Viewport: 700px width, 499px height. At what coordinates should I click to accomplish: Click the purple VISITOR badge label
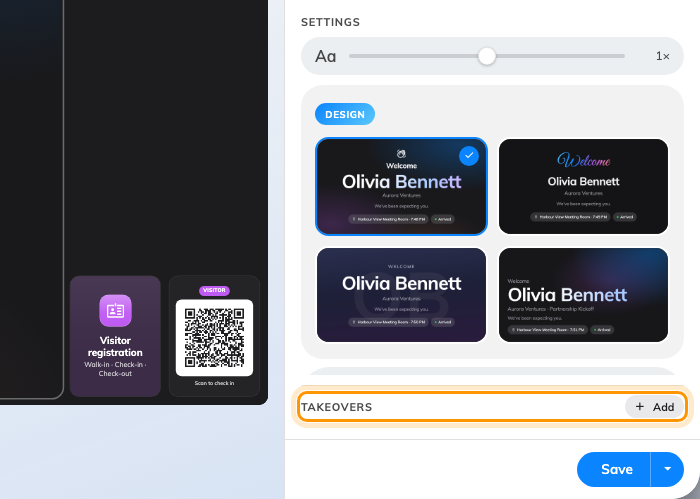click(214, 290)
